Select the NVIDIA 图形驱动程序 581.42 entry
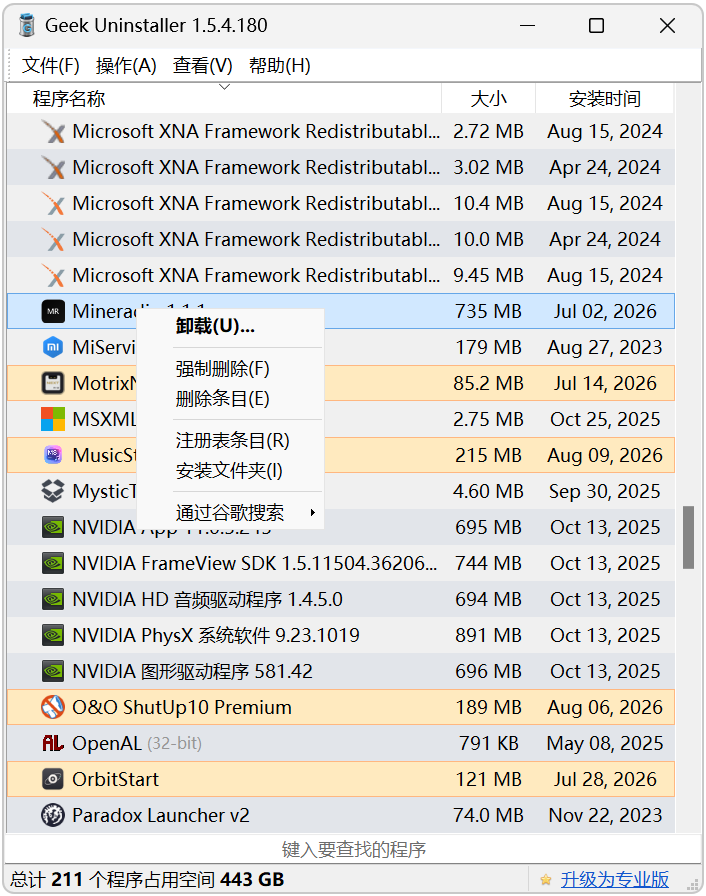 (x=192, y=671)
